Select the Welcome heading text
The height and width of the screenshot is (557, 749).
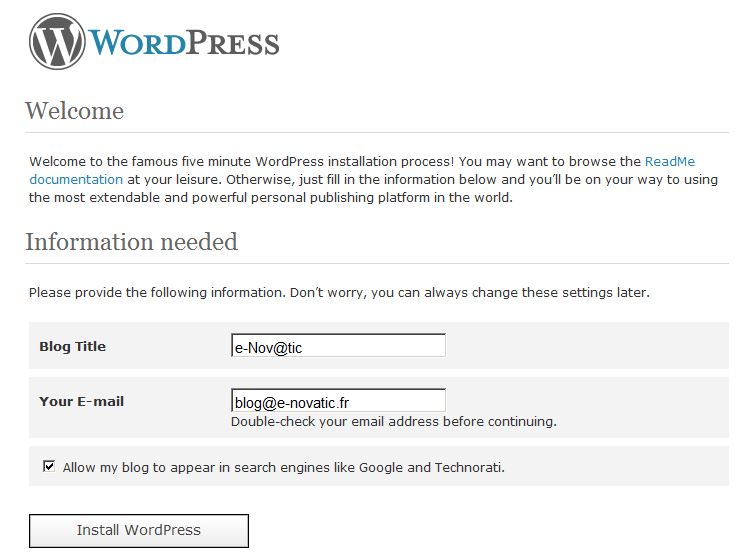pyautogui.click(x=75, y=111)
